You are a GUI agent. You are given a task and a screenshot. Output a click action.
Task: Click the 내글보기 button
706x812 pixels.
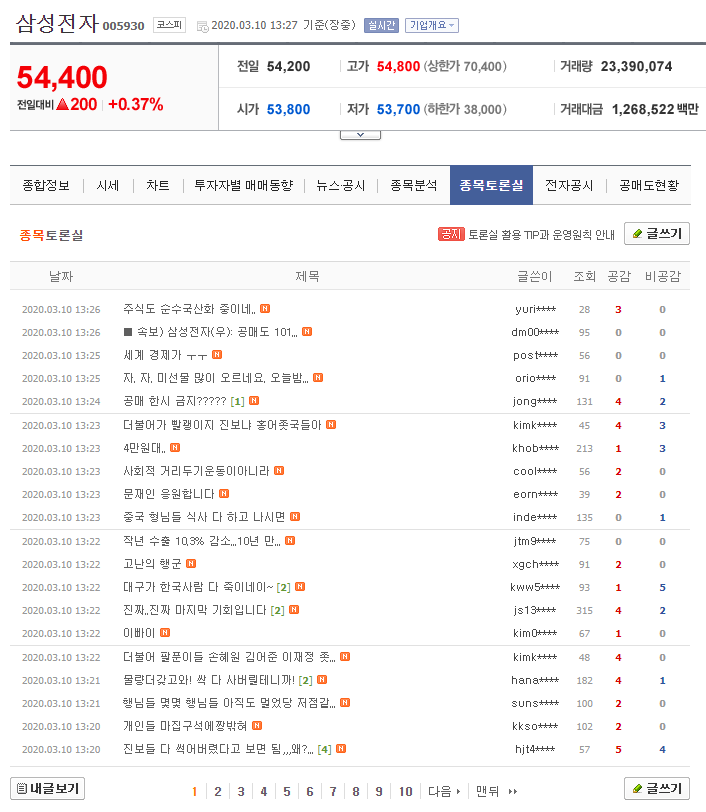click(47, 788)
